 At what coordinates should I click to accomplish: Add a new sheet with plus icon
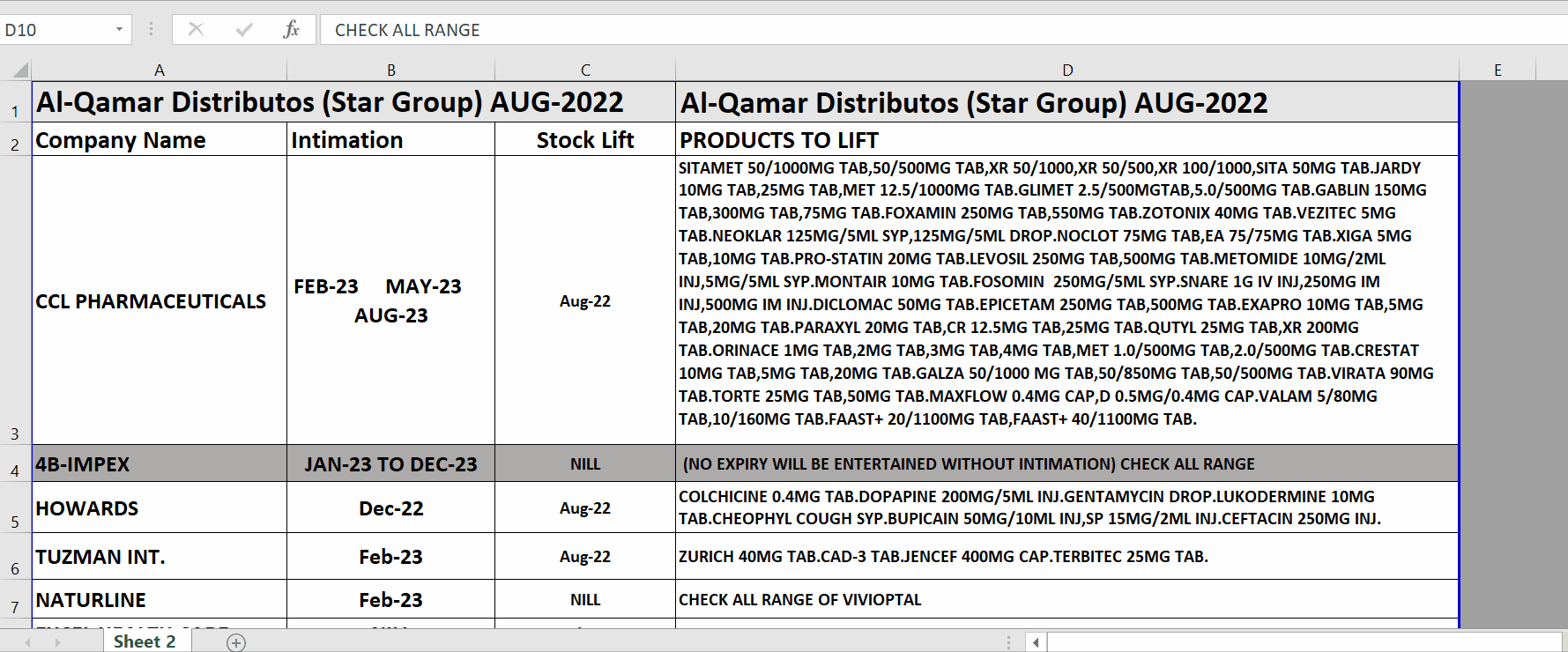[236, 642]
